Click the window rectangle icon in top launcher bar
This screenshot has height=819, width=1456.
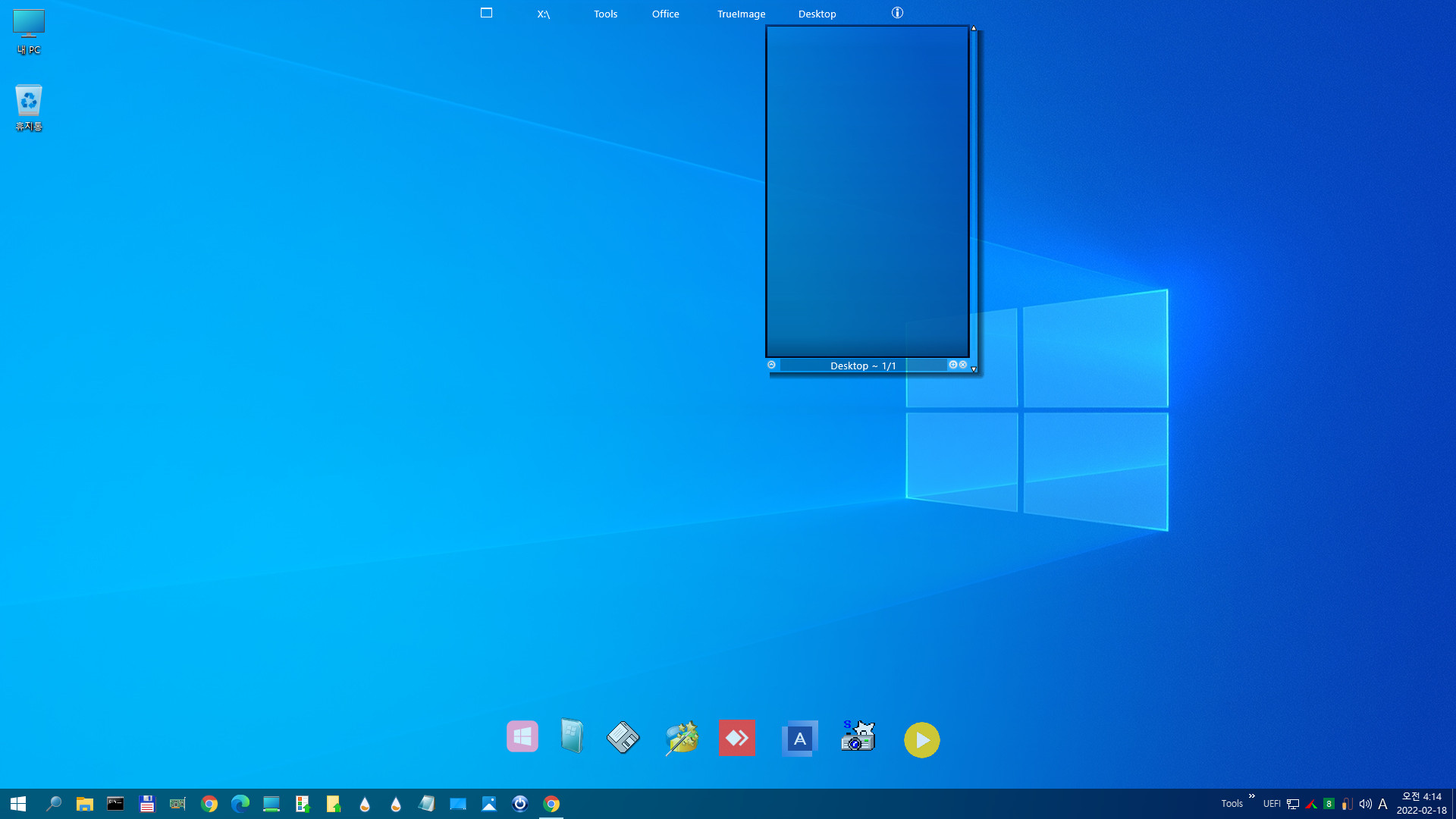486,13
